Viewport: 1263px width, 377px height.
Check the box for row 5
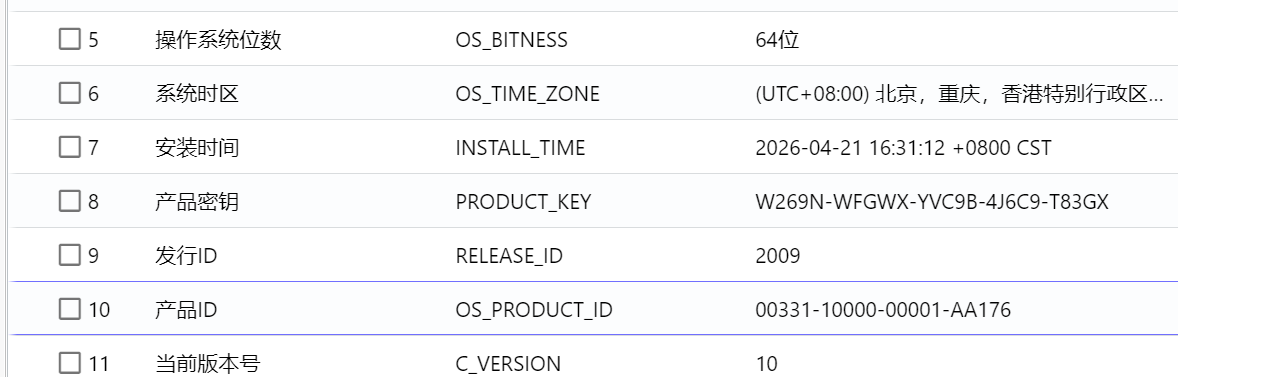coord(69,40)
